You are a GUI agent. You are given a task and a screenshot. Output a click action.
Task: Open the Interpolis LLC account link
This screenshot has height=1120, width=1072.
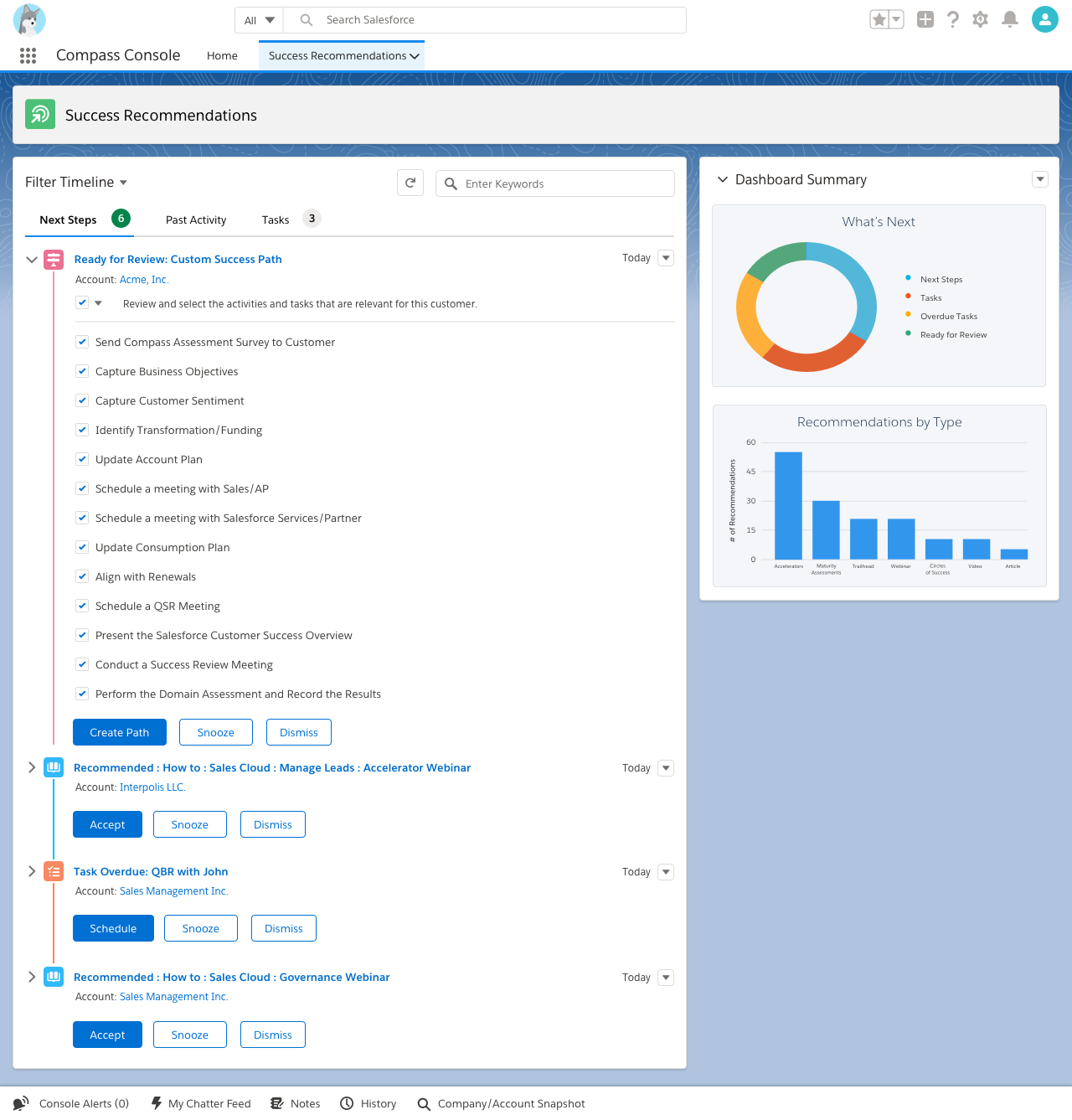152,787
